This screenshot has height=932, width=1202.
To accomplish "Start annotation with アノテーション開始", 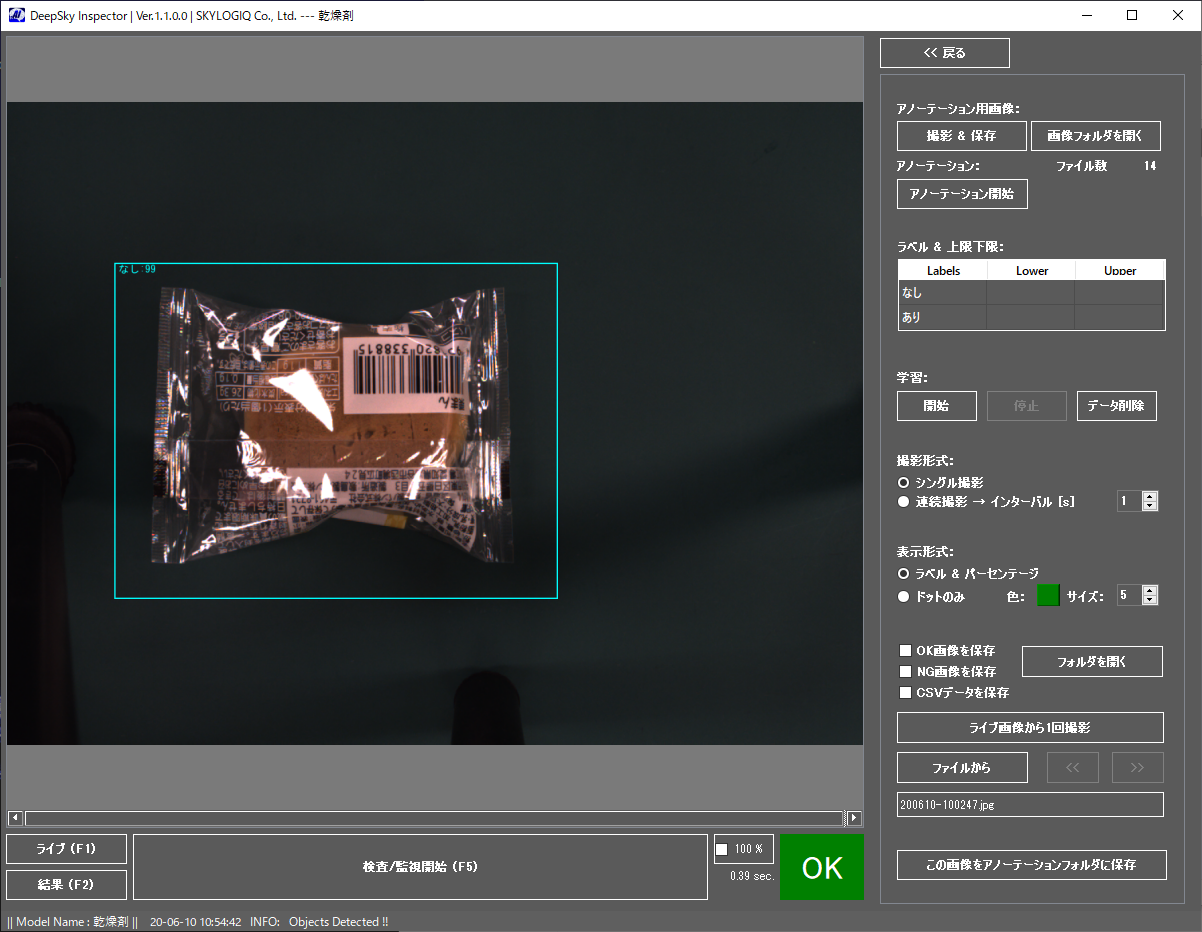I will click(961, 194).
